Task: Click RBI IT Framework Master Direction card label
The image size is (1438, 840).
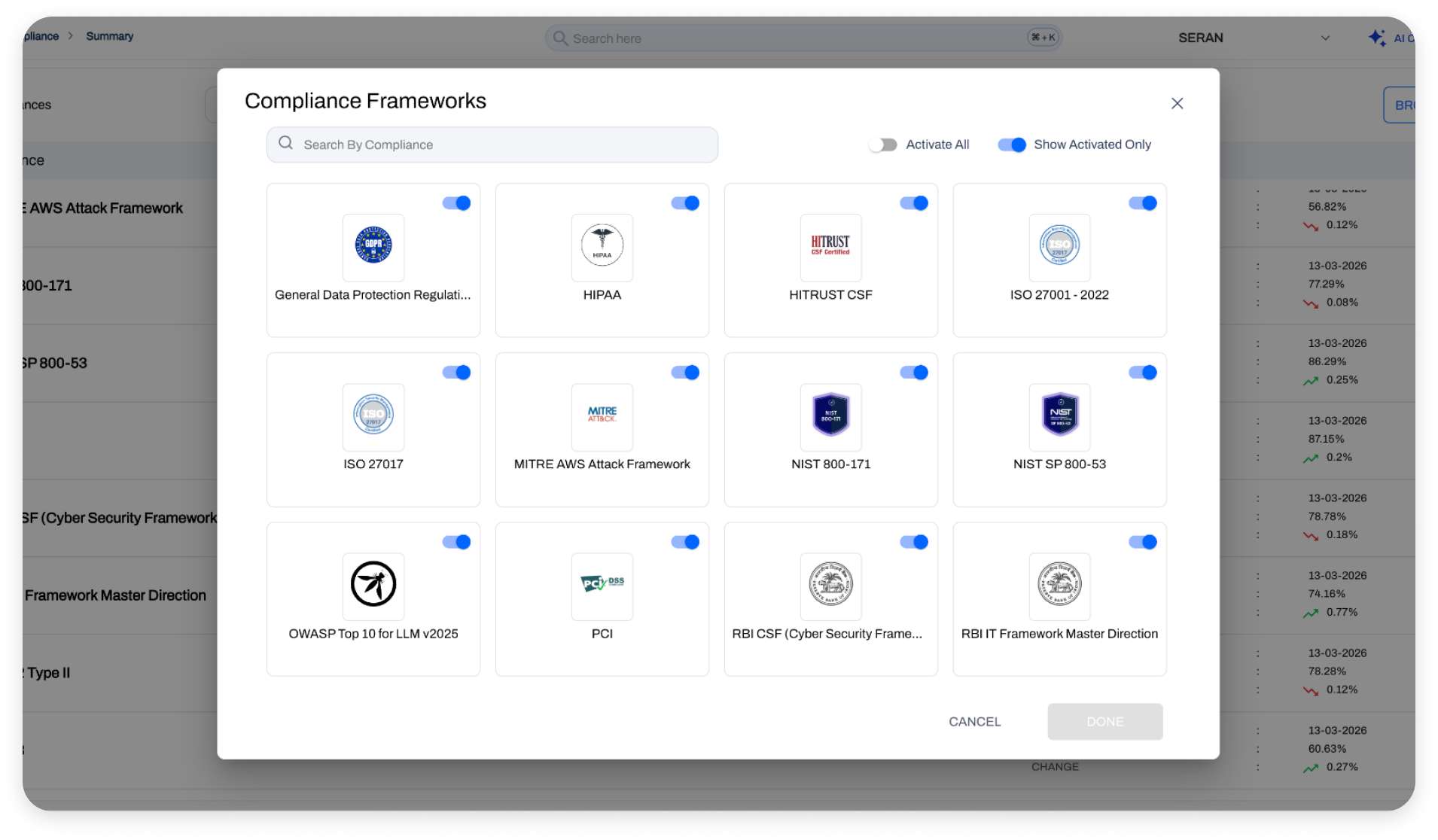Action: [x=1059, y=634]
